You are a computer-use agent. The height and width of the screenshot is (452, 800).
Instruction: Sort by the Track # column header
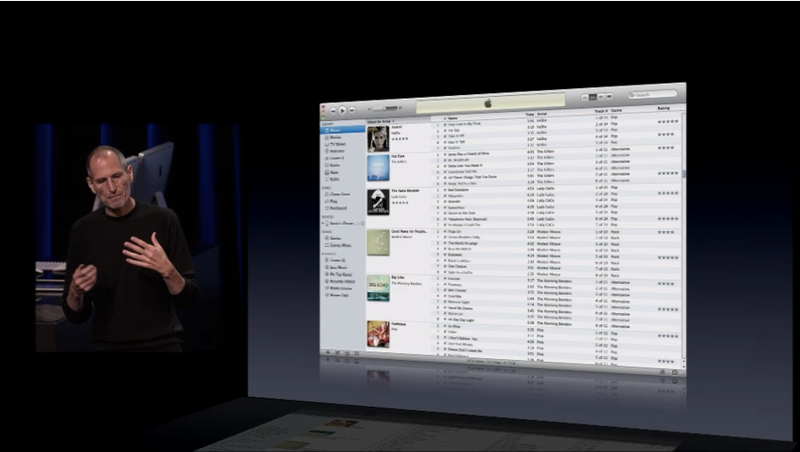click(x=601, y=111)
